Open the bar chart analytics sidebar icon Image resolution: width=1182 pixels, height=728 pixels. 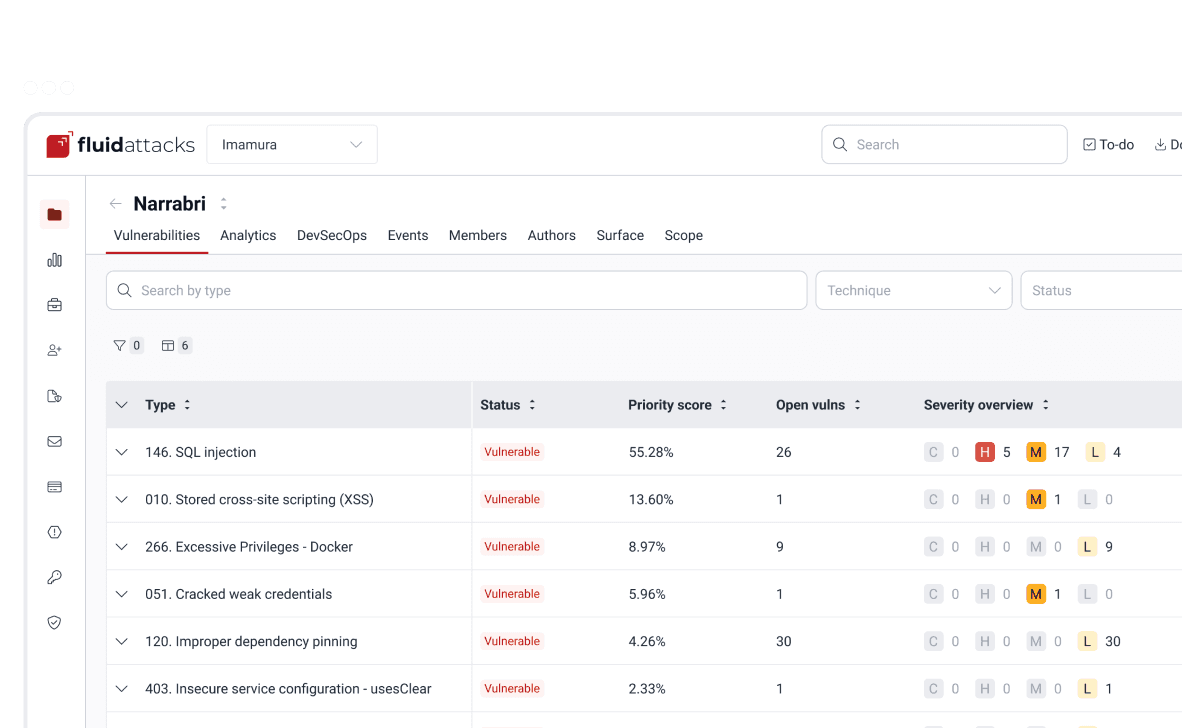click(x=54, y=260)
